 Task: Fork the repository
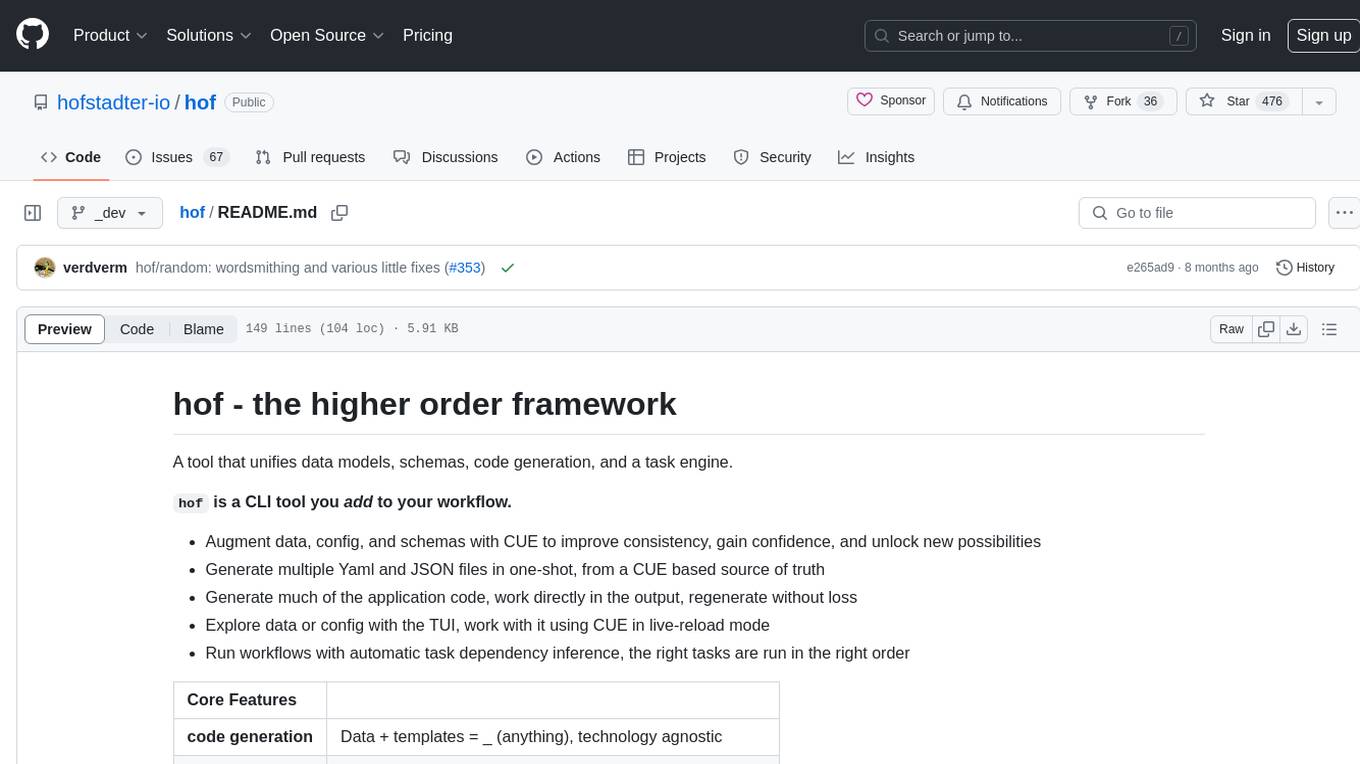pyautogui.click(x=1122, y=101)
